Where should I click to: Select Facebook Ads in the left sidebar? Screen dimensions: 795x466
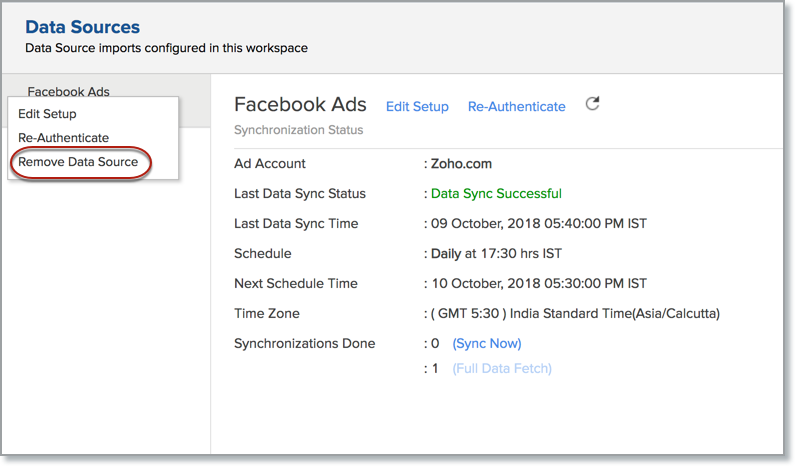click(68, 91)
